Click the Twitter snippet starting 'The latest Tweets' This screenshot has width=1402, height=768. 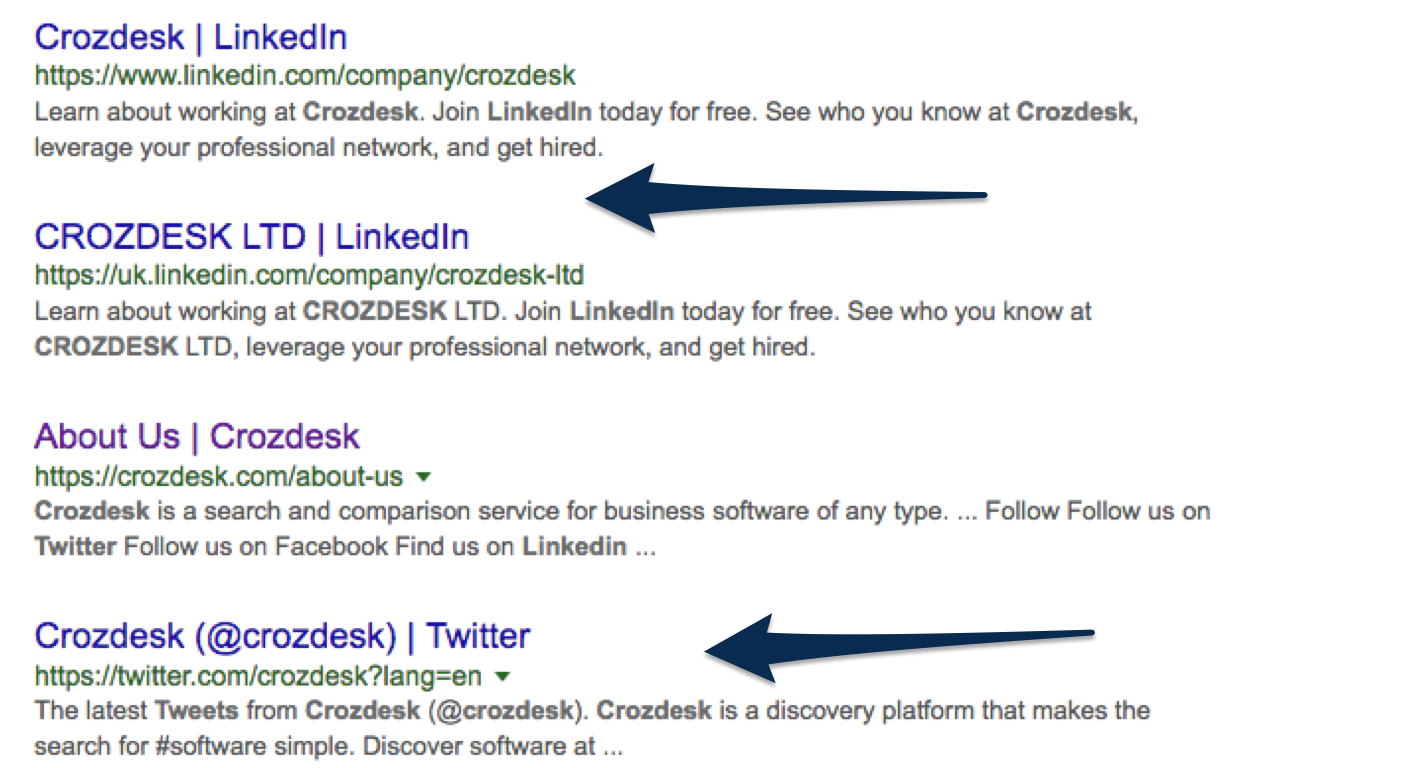(x=592, y=729)
